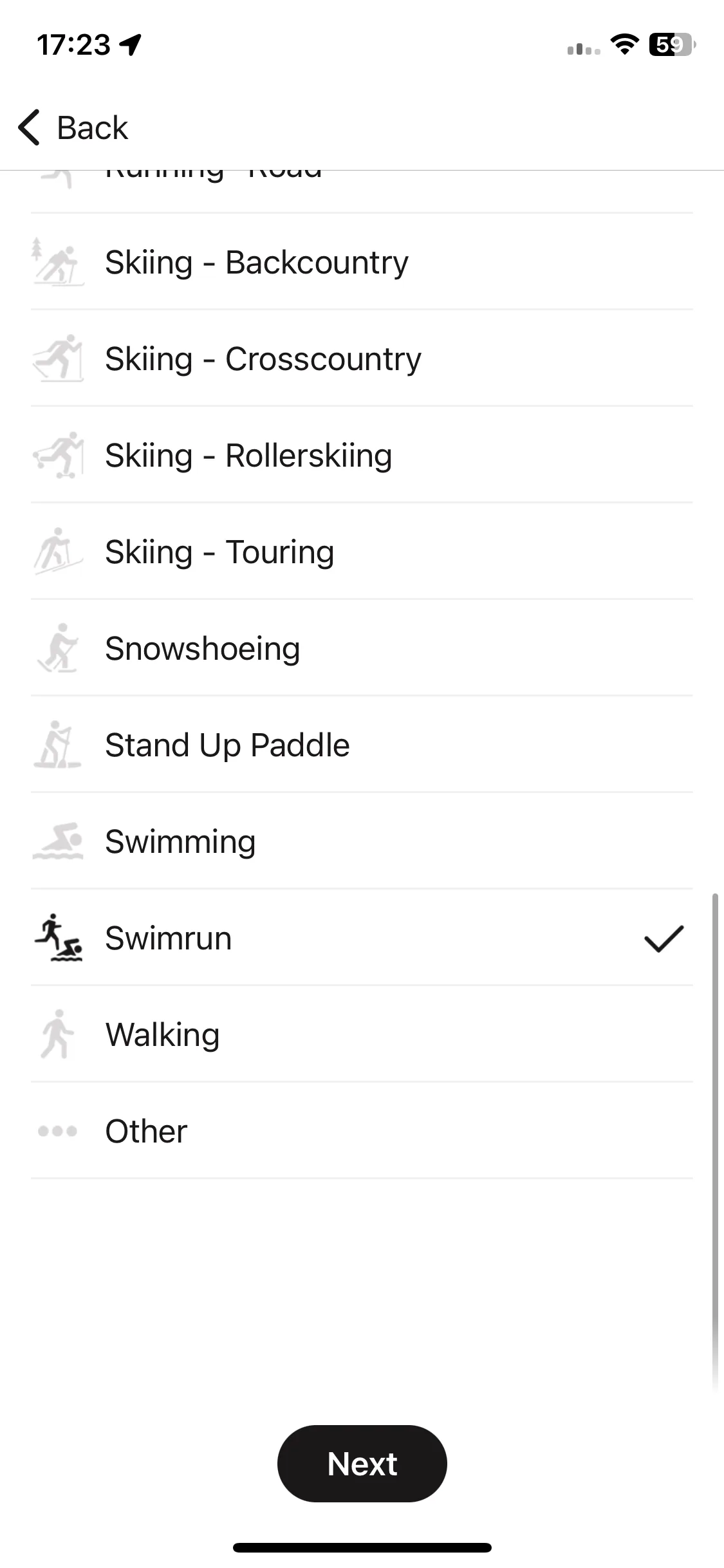Tap the Skiing - Crosscountry skier icon

(58, 359)
